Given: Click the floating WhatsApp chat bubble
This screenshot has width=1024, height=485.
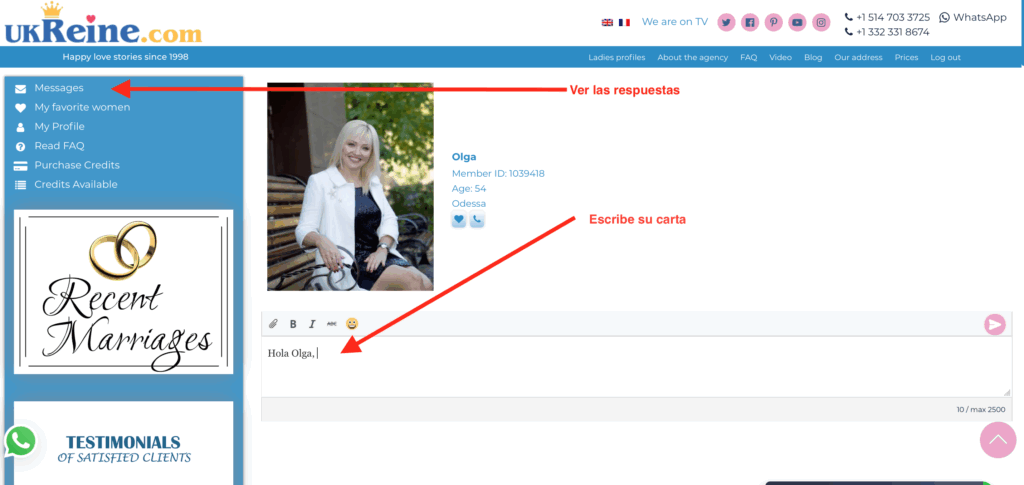Looking at the screenshot, I should coord(20,442).
